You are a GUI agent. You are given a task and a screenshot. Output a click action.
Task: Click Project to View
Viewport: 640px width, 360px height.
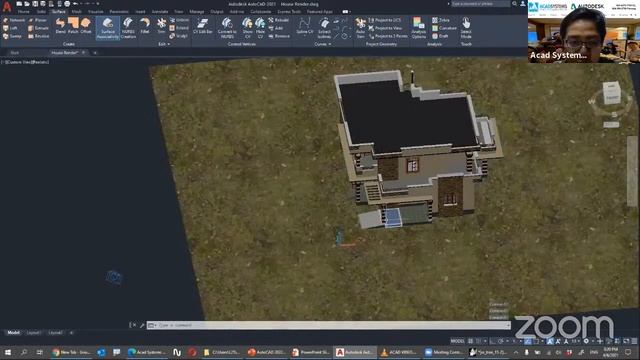[385, 28]
